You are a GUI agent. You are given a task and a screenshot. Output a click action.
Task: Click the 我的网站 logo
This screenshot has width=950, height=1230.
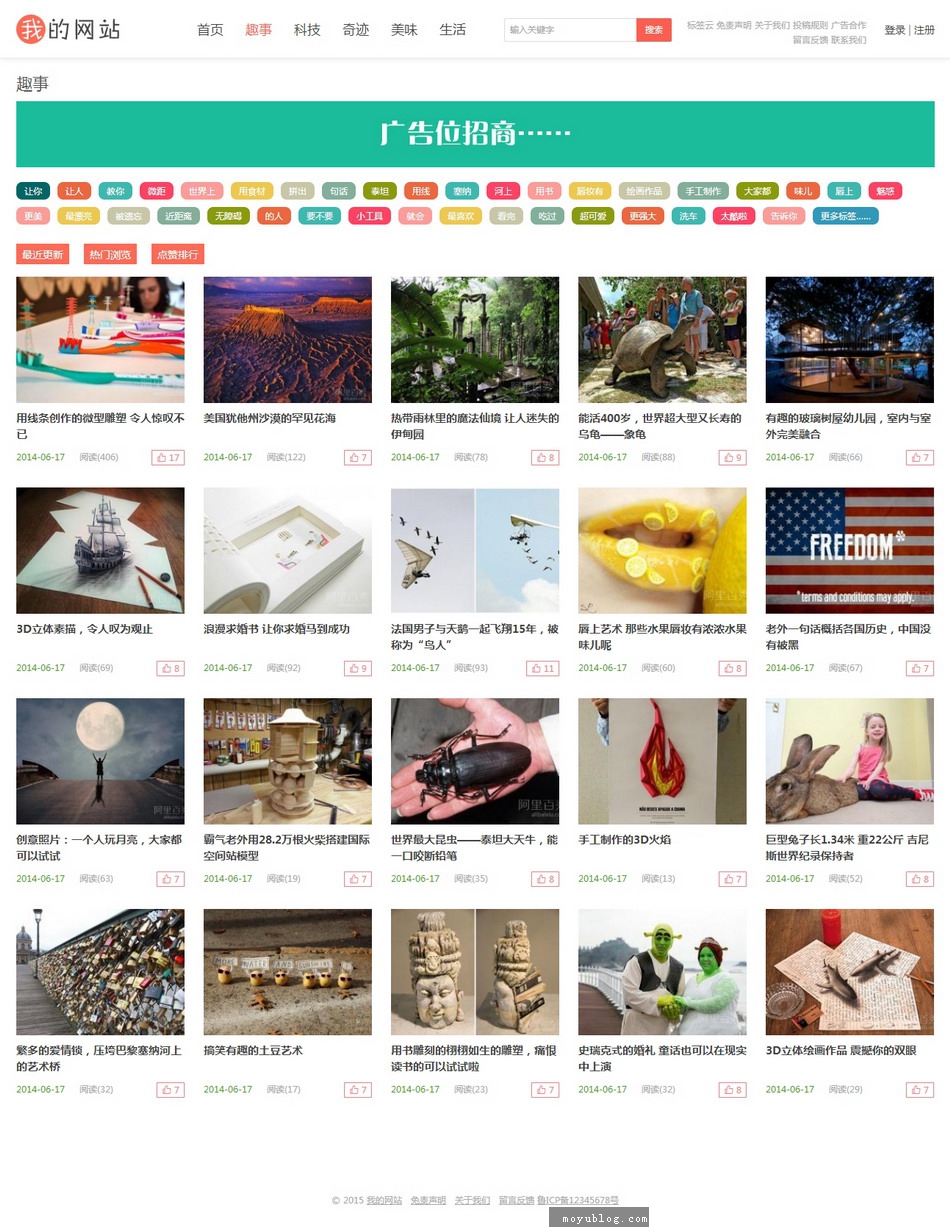pos(68,29)
